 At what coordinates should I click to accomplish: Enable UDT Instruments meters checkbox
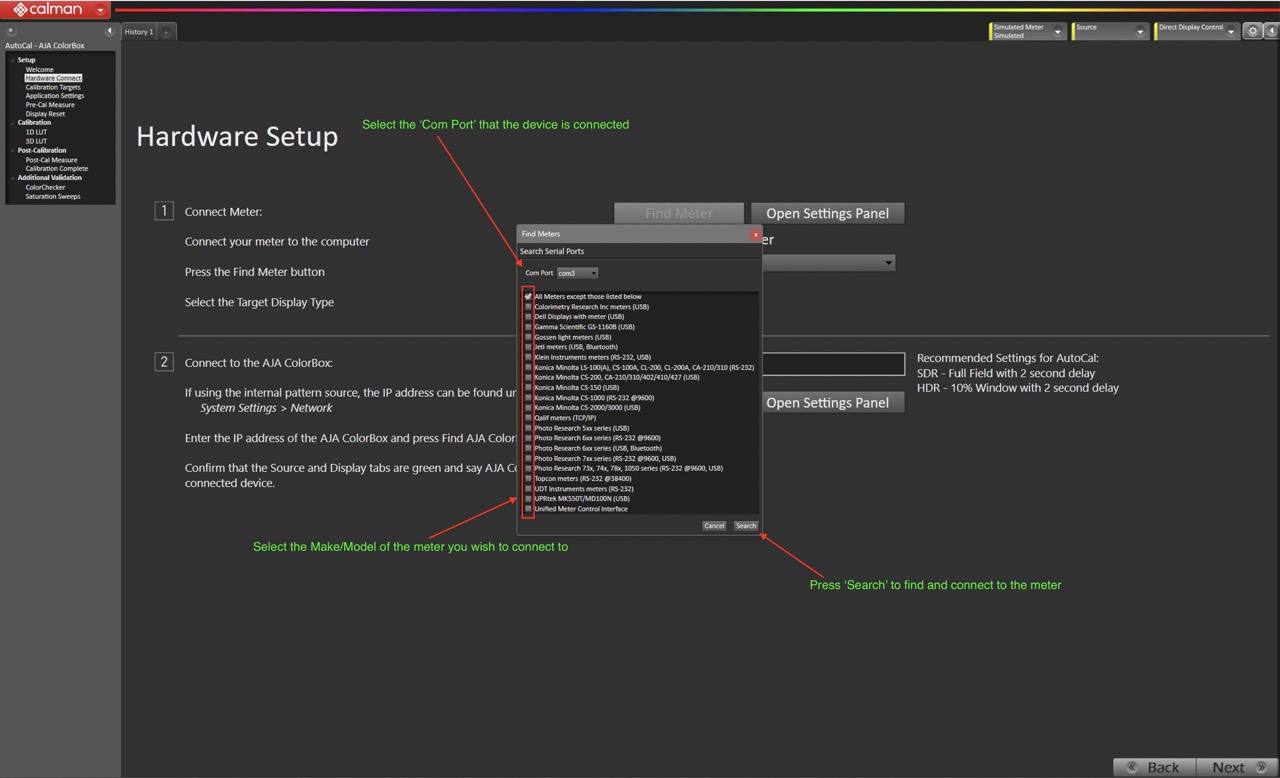[528, 488]
